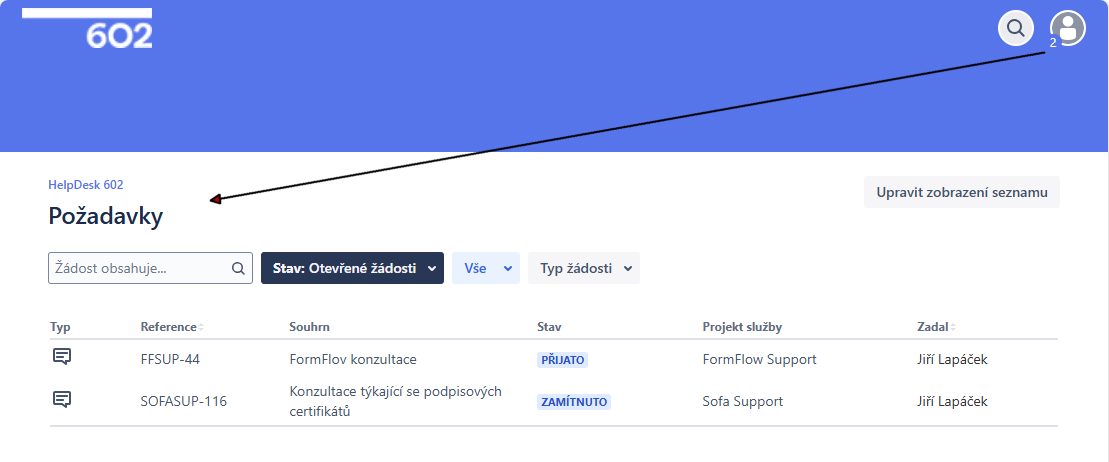1109x462 pixels.
Task: Expand the Typ žádosti dropdown
Action: pos(584,268)
